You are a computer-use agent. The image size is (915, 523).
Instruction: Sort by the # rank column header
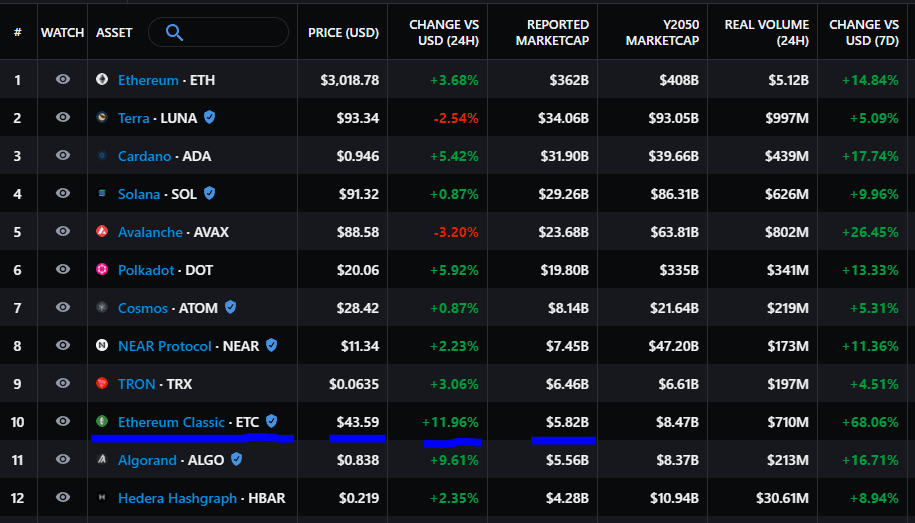(x=18, y=33)
